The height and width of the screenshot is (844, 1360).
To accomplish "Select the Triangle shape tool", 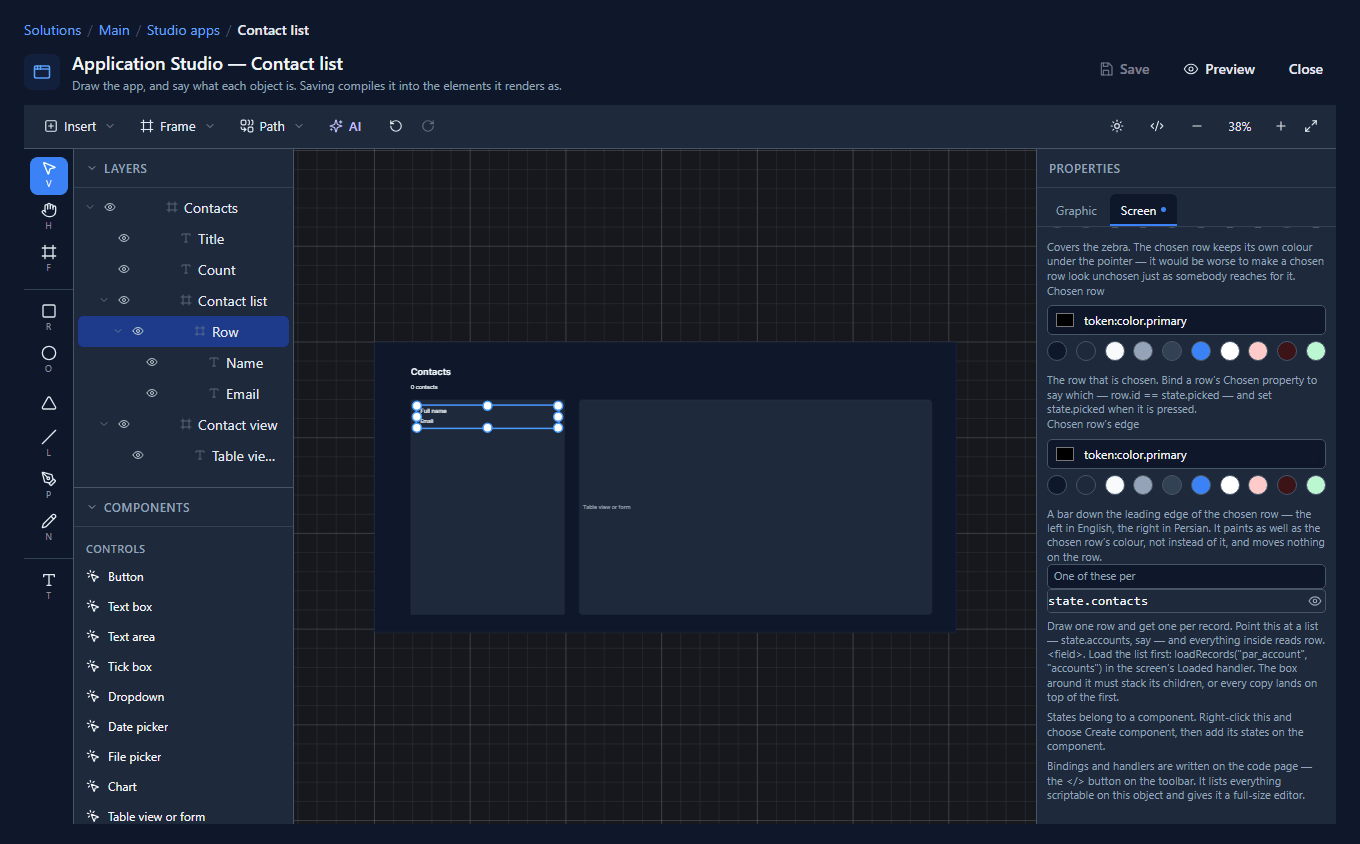I will pos(49,403).
